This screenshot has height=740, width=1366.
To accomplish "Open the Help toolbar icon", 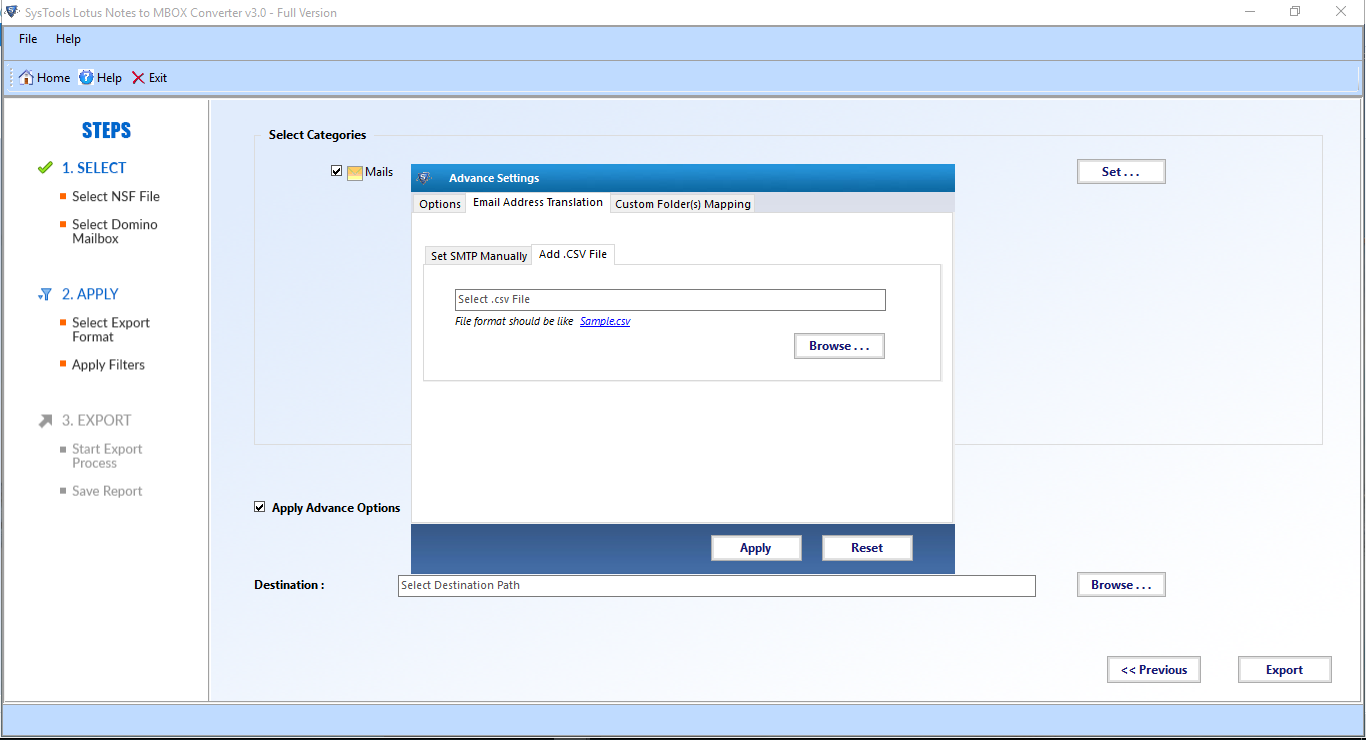I will click(86, 78).
